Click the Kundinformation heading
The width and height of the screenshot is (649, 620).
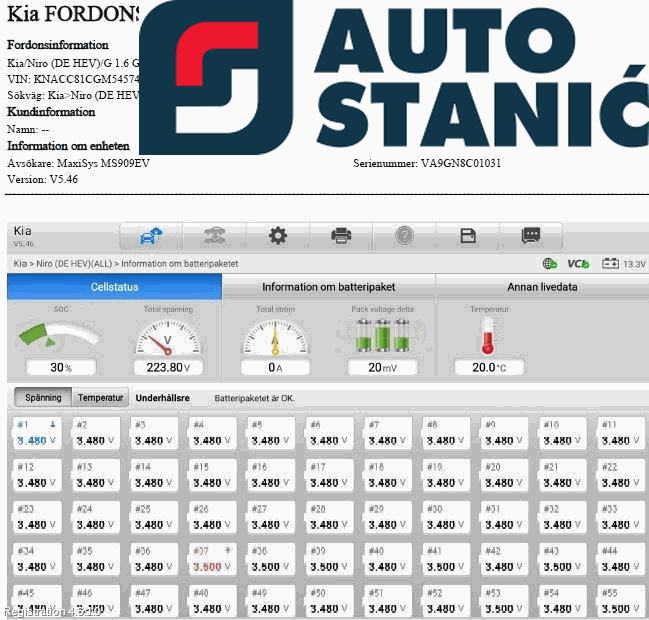pyautogui.click(x=51, y=112)
